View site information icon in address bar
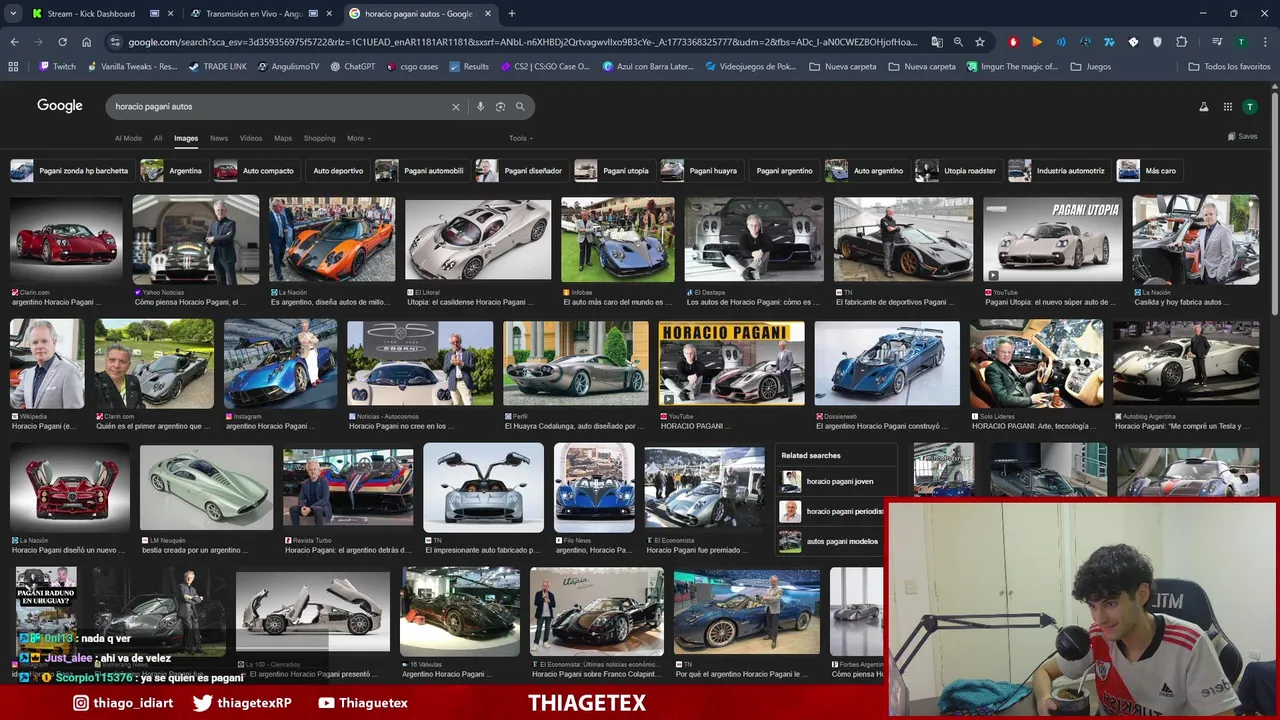This screenshot has height=720, width=1280. click(x=115, y=42)
